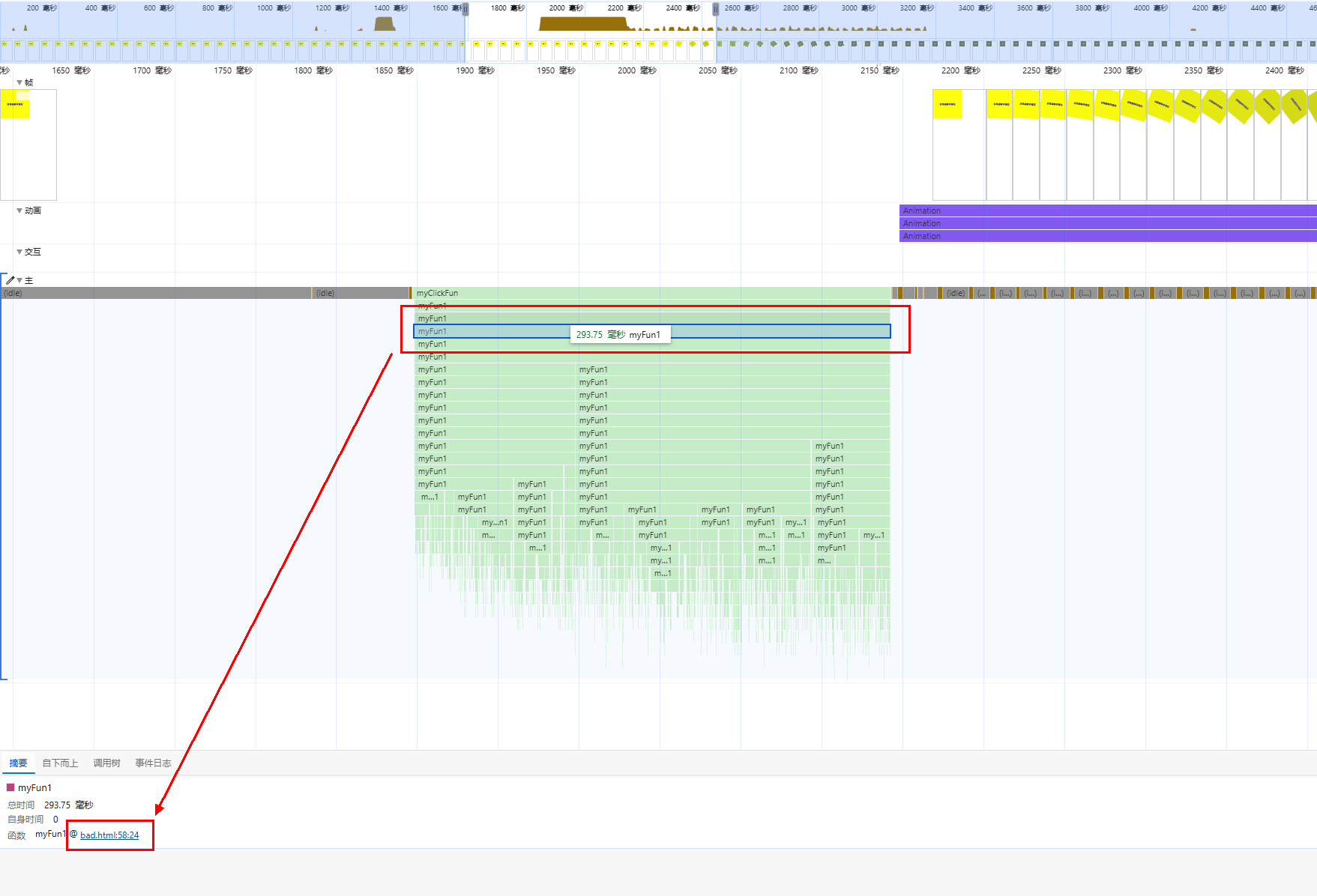
Task: Click the left overview range handle
Action: tap(465, 10)
